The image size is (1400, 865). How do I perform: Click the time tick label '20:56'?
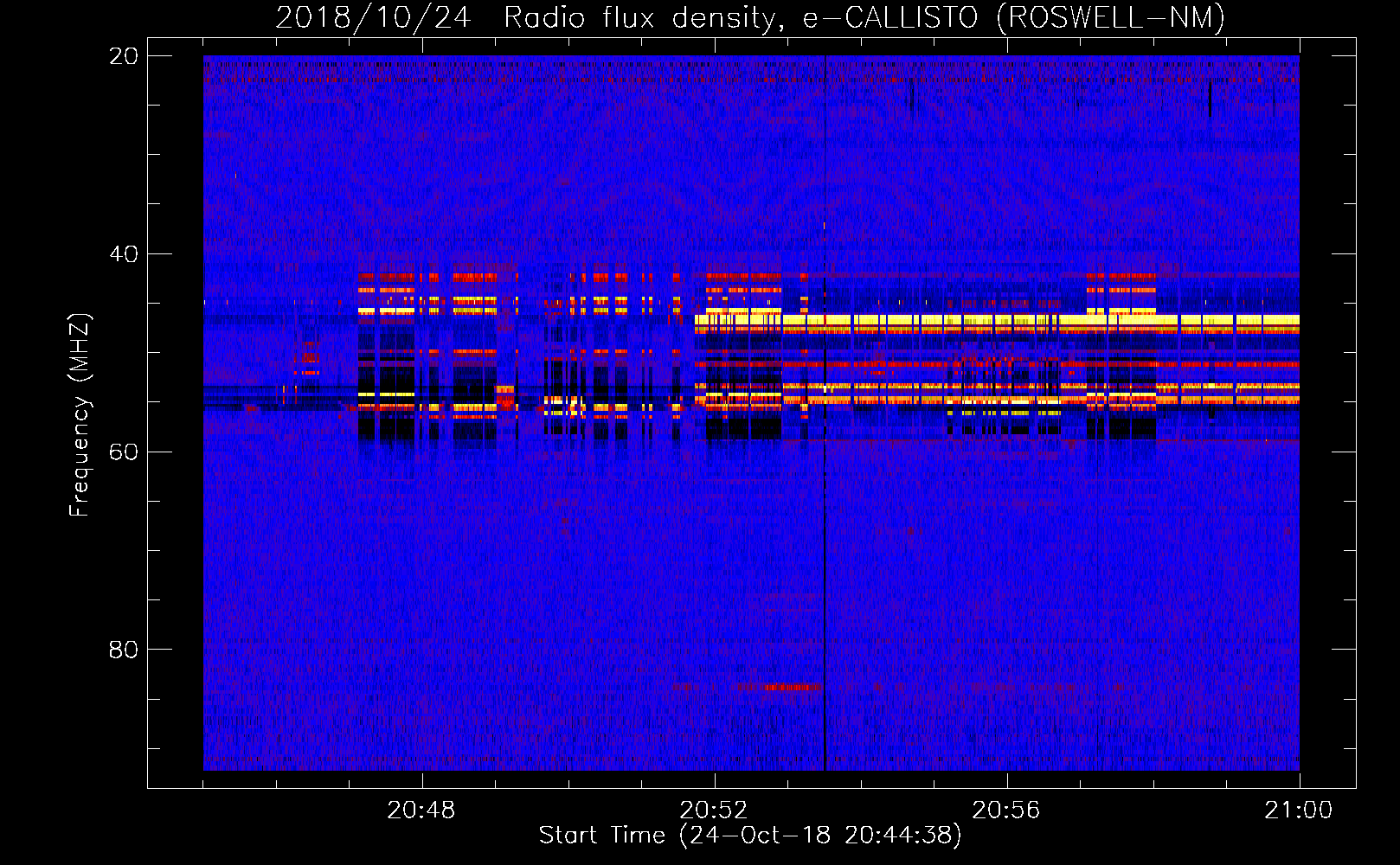(1006, 811)
